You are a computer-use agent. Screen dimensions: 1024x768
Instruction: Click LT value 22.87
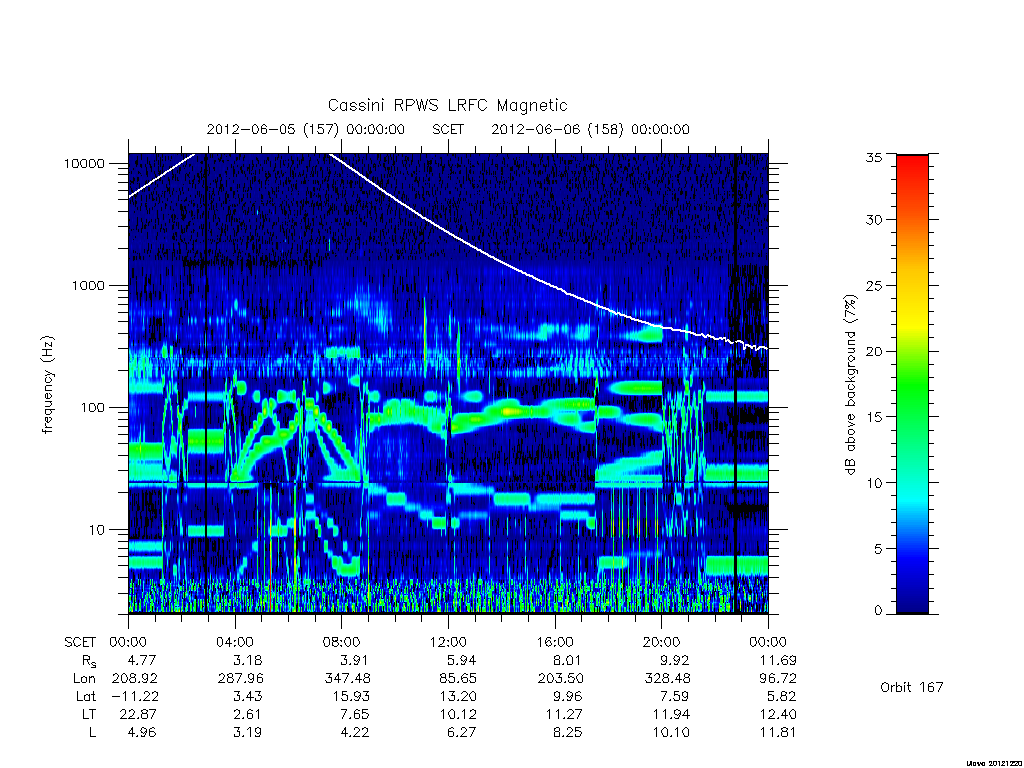click(x=138, y=714)
